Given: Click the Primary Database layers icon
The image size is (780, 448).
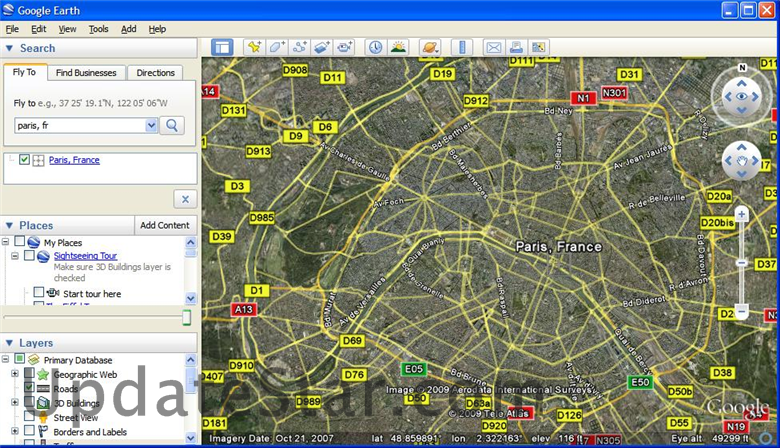Looking at the screenshot, I should pos(34,359).
